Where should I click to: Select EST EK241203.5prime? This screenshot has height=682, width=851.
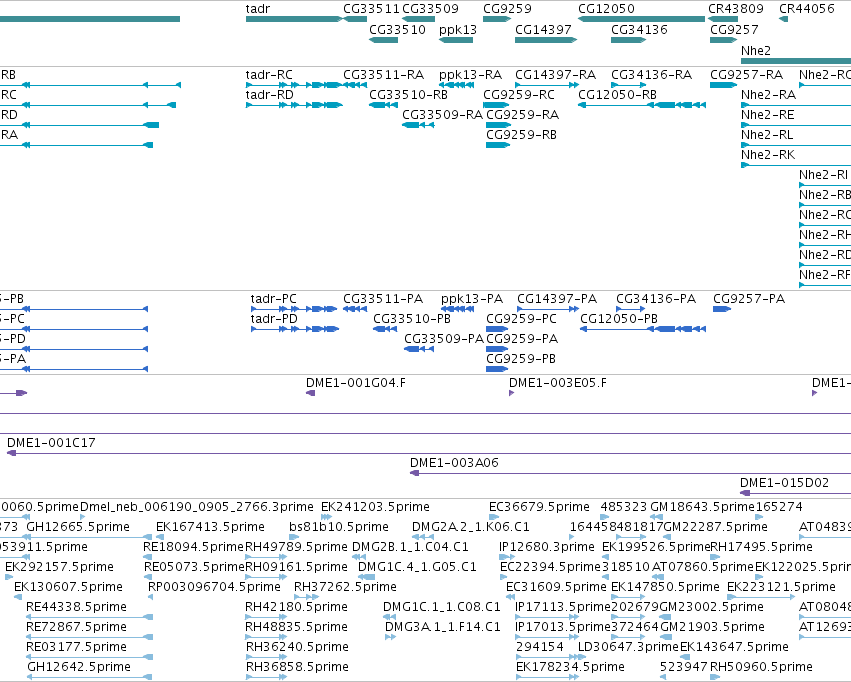coord(326,518)
